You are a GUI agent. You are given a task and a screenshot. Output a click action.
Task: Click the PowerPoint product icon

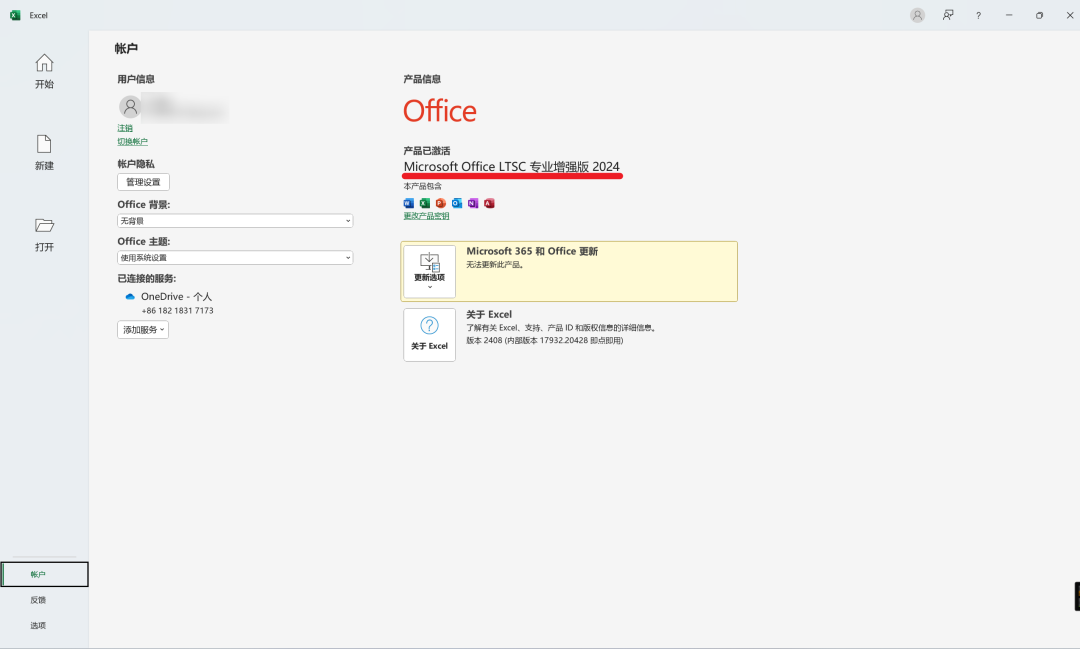click(x=441, y=203)
